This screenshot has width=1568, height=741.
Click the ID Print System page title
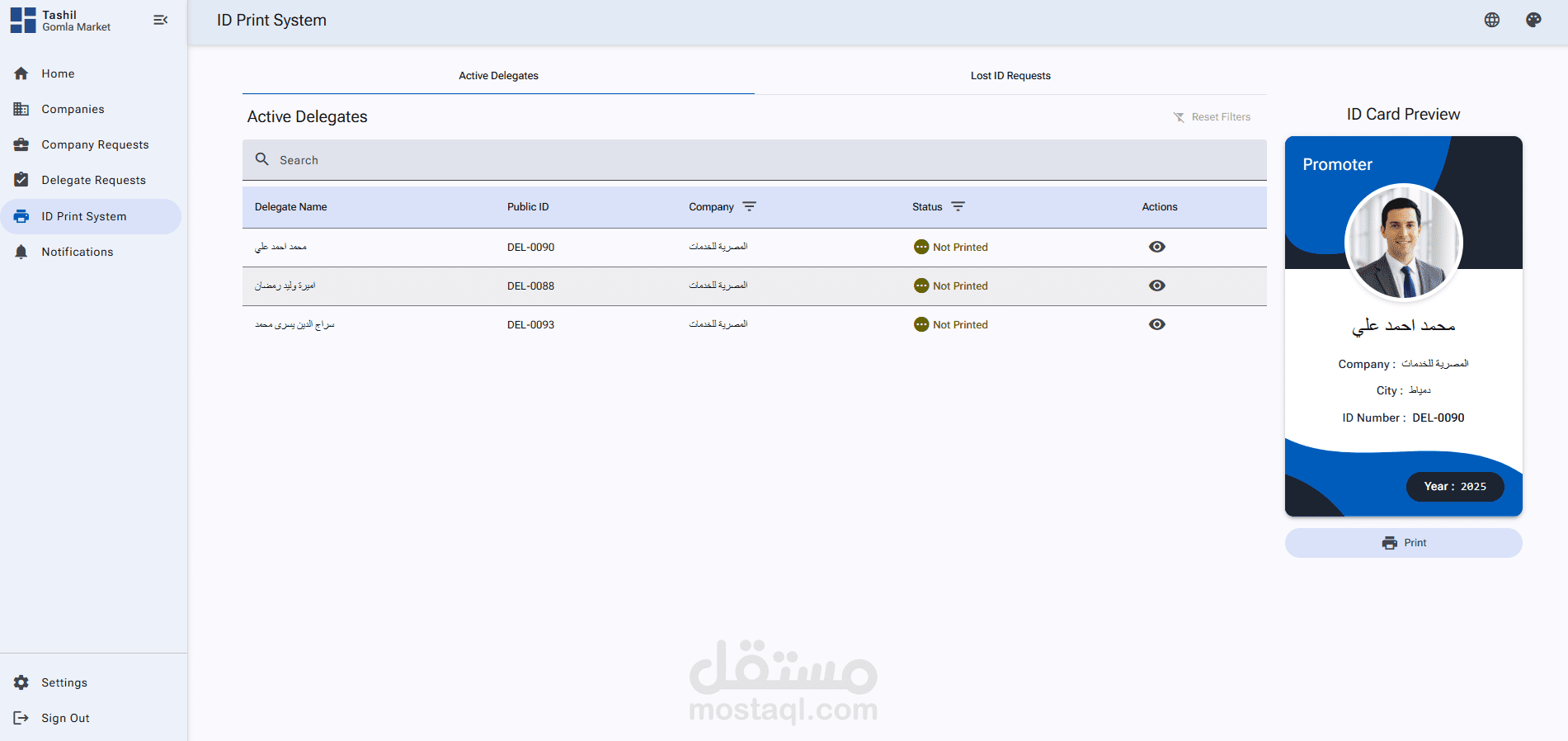coord(271,21)
